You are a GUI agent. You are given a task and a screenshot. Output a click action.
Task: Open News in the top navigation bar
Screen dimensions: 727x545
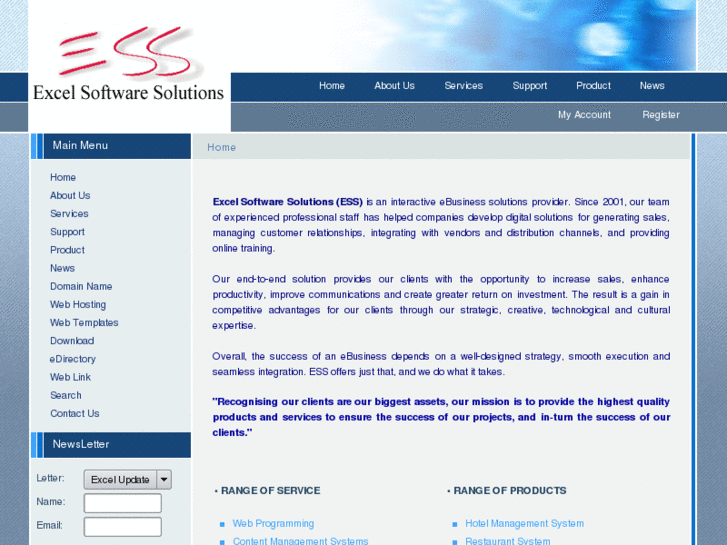[652, 86]
